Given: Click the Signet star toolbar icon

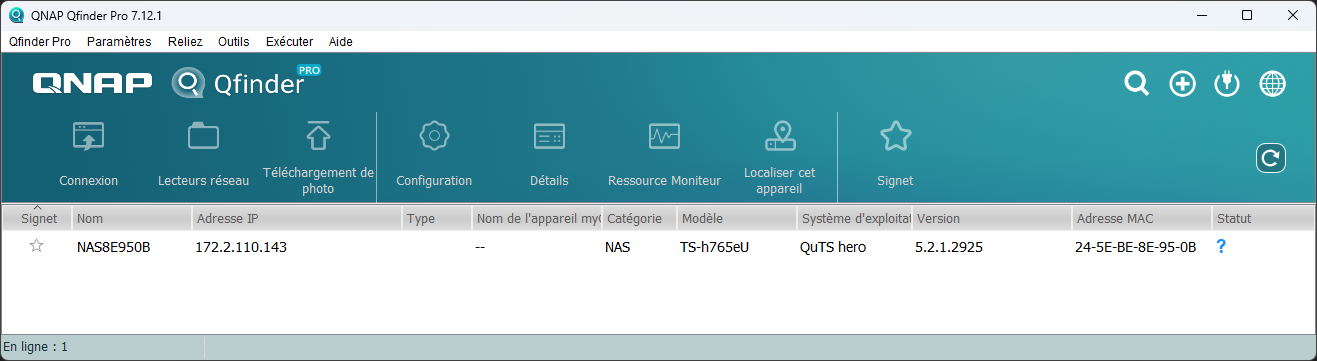Looking at the screenshot, I should (895, 136).
